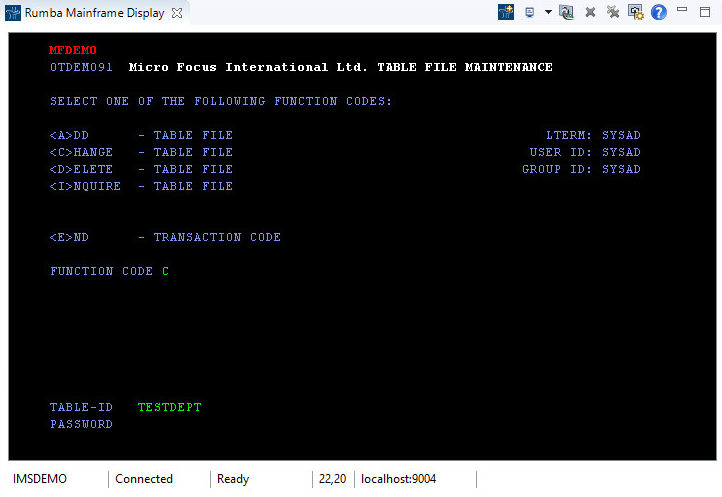Image resolution: width=722 pixels, height=497 pixels.
Task: Click the <I>NQUIRE table file option
Action: click(x=85, y=186)
